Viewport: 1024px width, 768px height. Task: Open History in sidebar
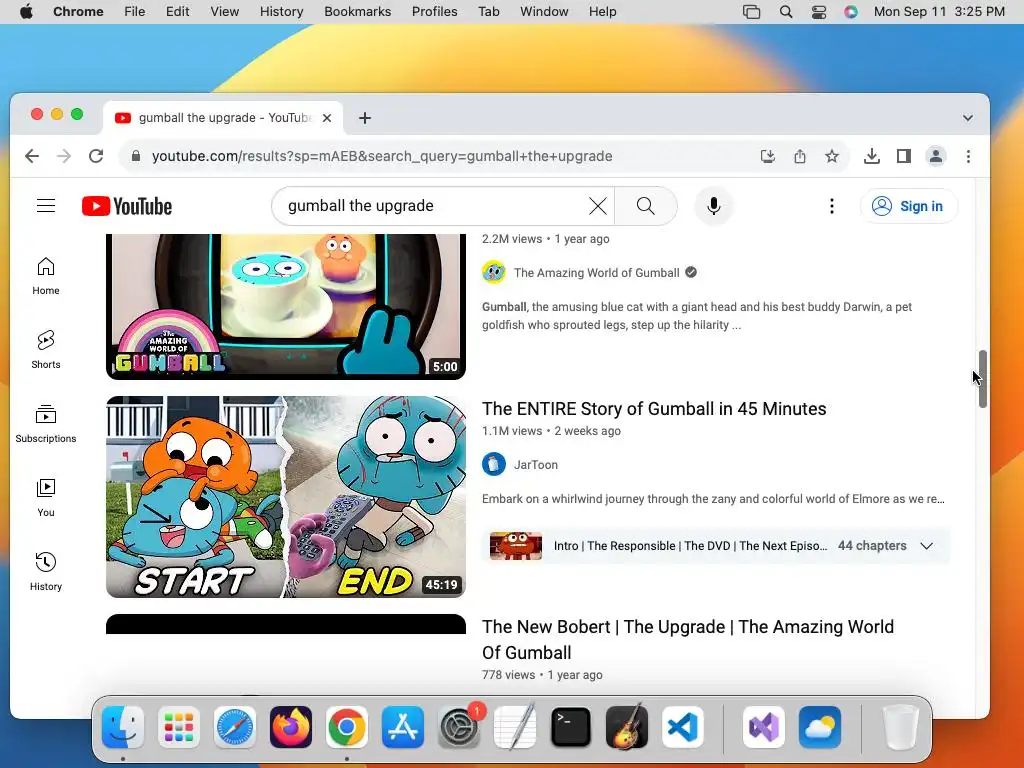point(46,571)
